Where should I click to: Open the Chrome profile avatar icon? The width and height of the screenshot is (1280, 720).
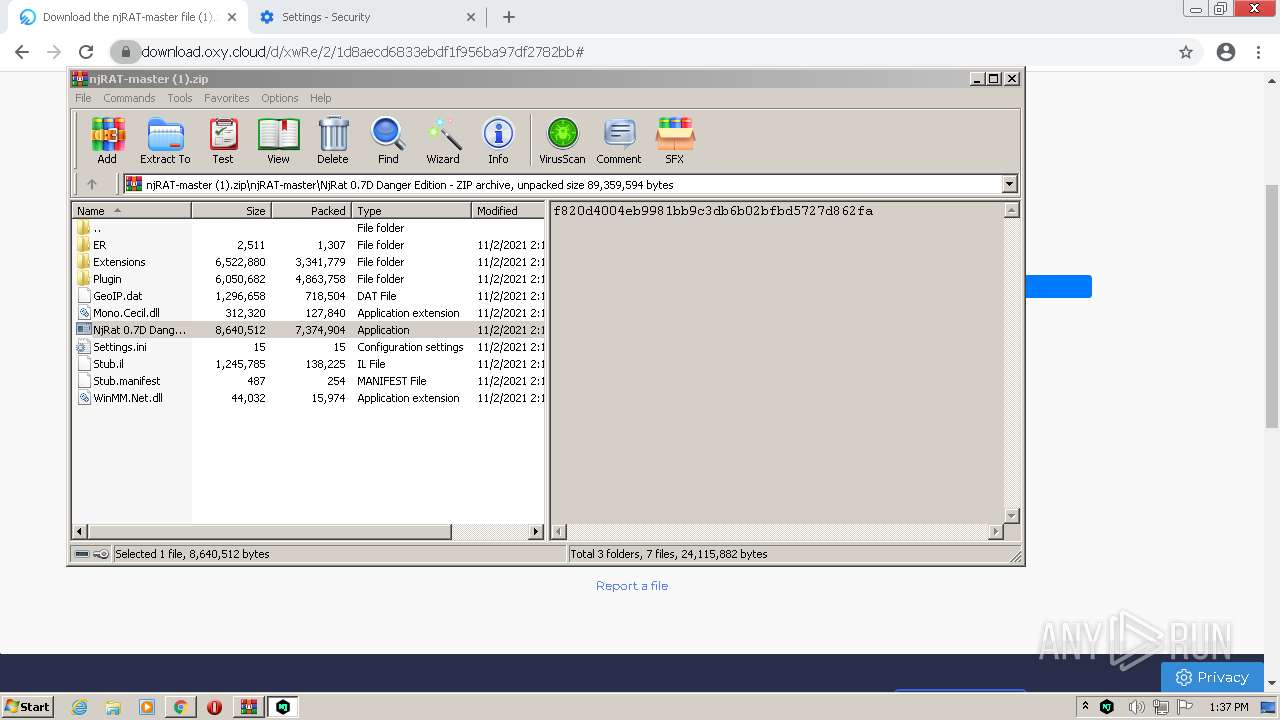(x=1226, y=52)
